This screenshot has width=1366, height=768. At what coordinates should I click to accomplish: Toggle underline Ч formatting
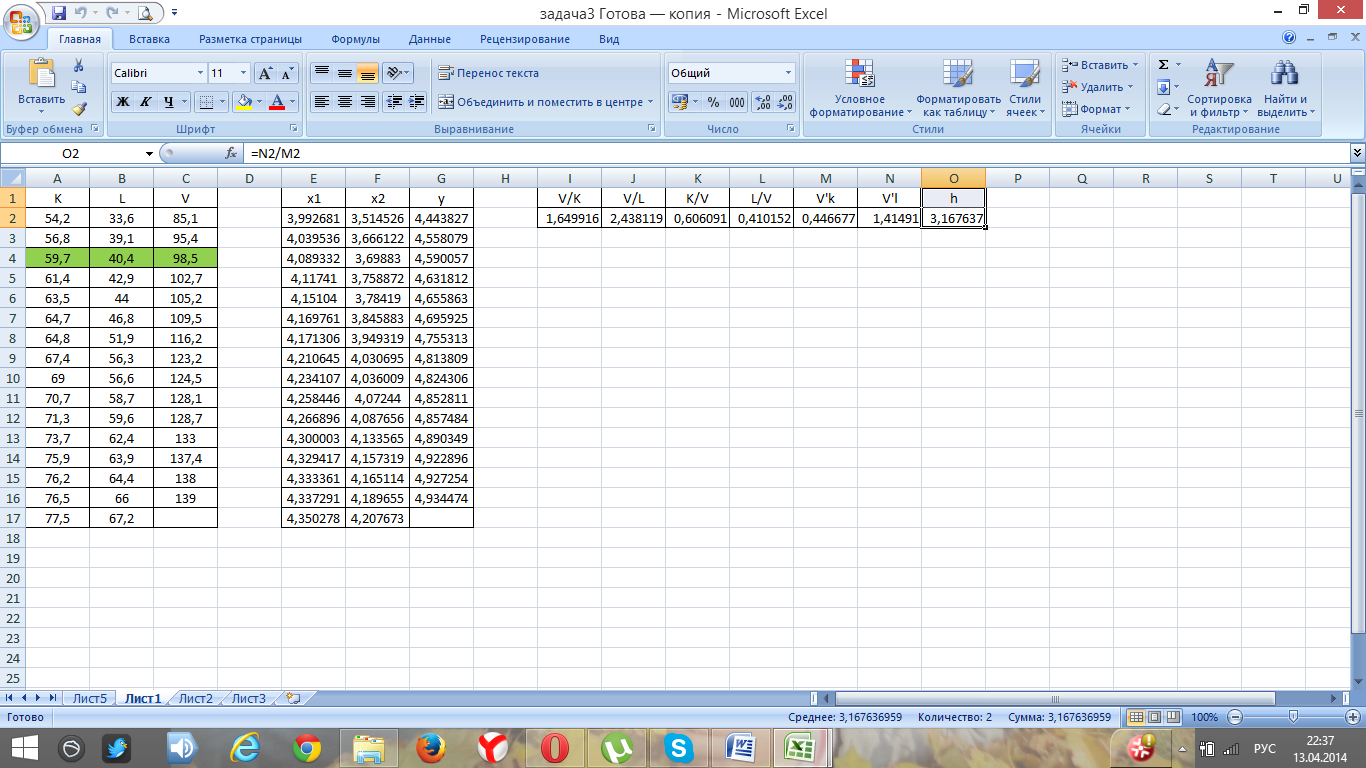pos(169,101)
